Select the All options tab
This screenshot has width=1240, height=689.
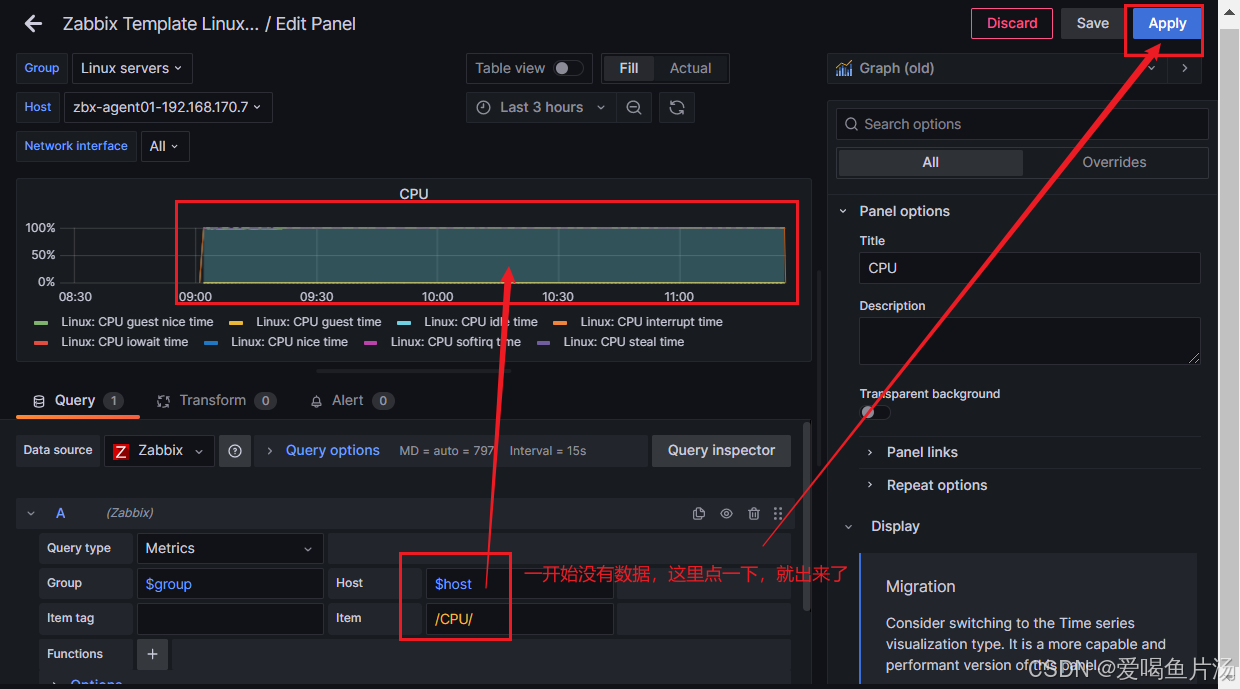click(x=931, y=162)
